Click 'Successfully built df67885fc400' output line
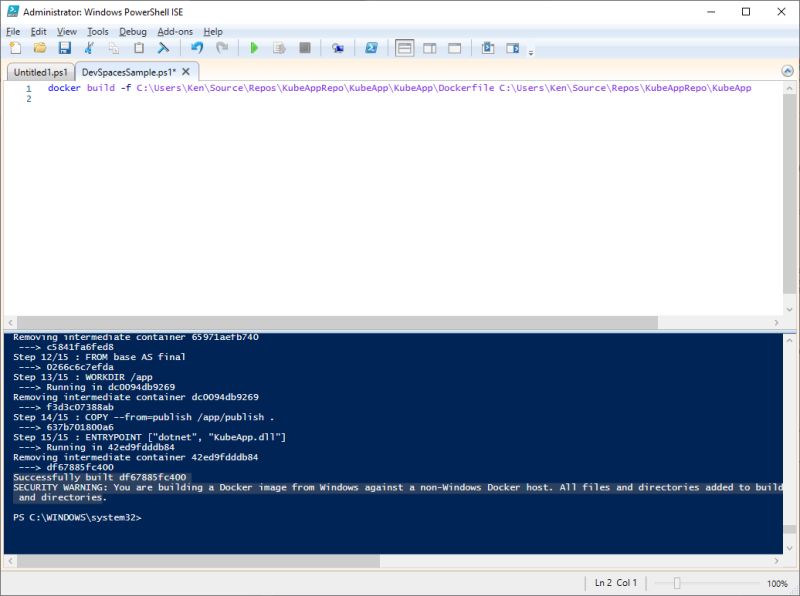The image size is (800, 596). pyautogui.click(x=100, y=478)
